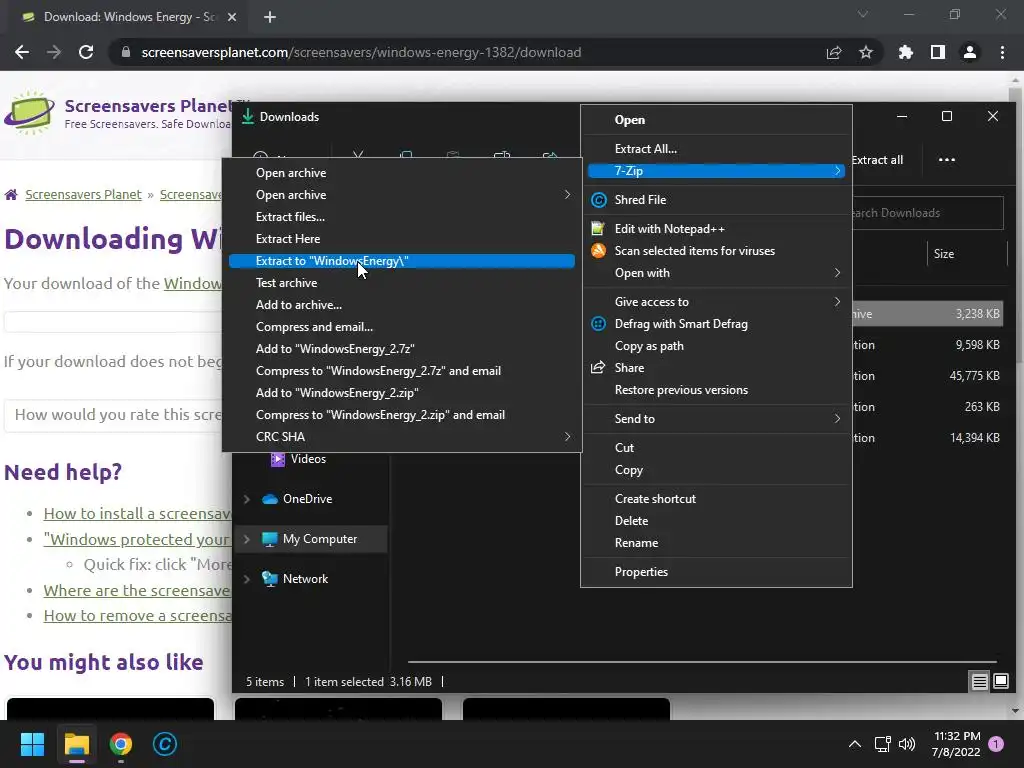Click the Chrome address bar URL
Viewport: 1024px width, 768px height.
(361, 52)
